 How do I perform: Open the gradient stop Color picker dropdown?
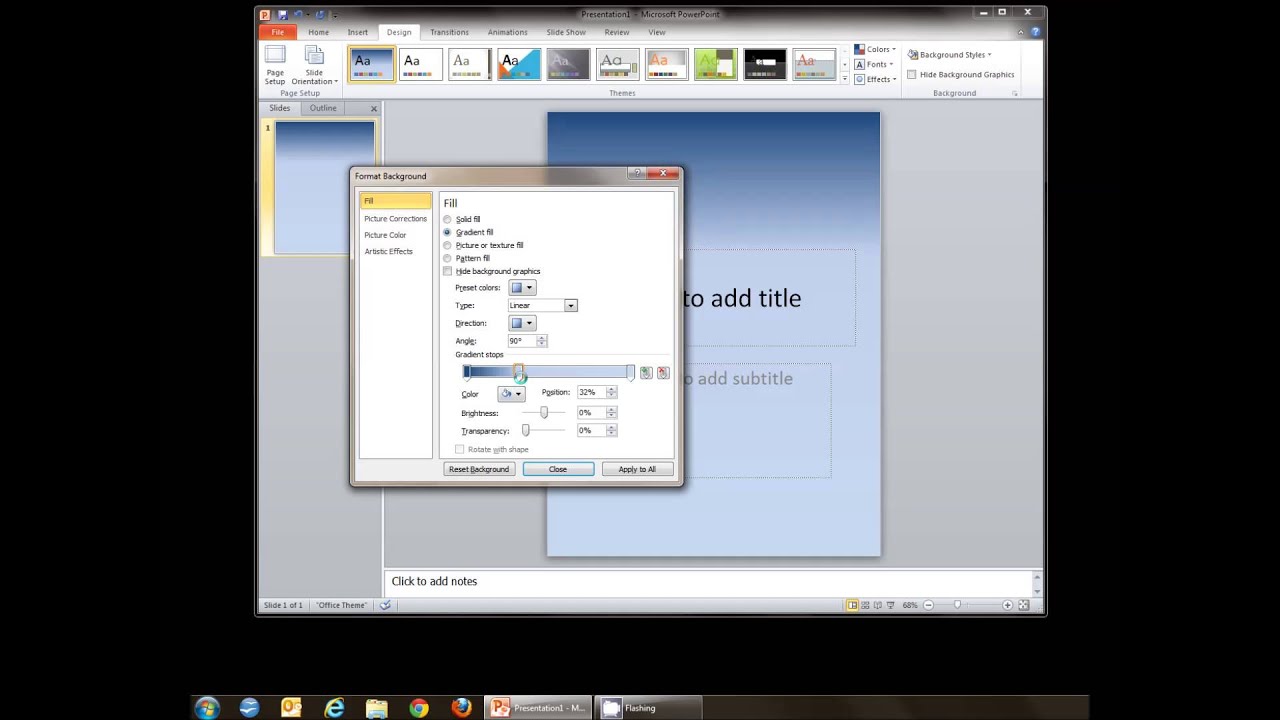(x=511, y=394)
